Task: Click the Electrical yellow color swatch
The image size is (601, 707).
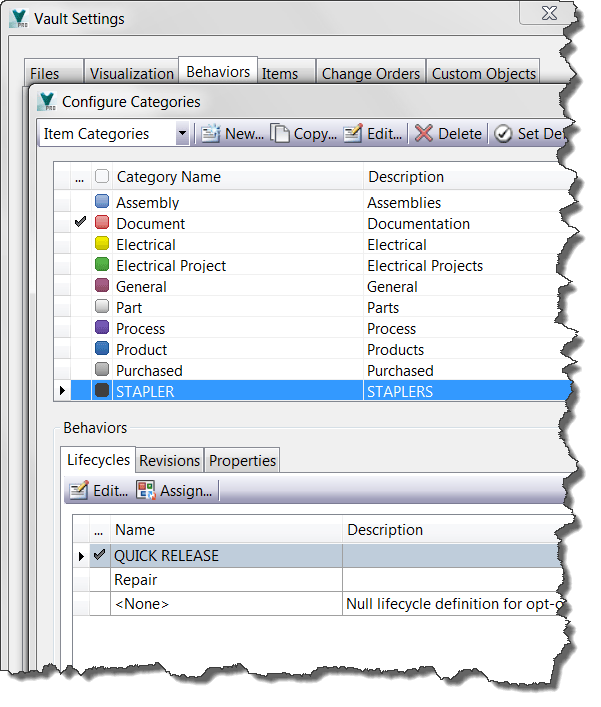Action: coord(102,243)
